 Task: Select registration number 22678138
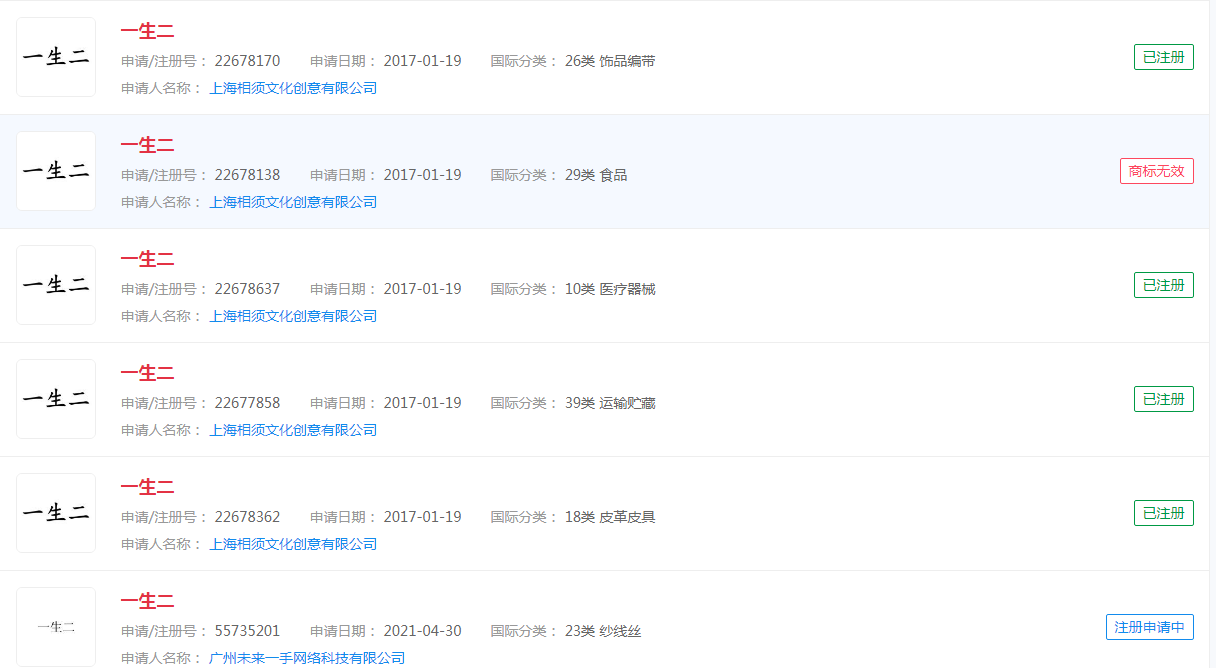point(247,175)
